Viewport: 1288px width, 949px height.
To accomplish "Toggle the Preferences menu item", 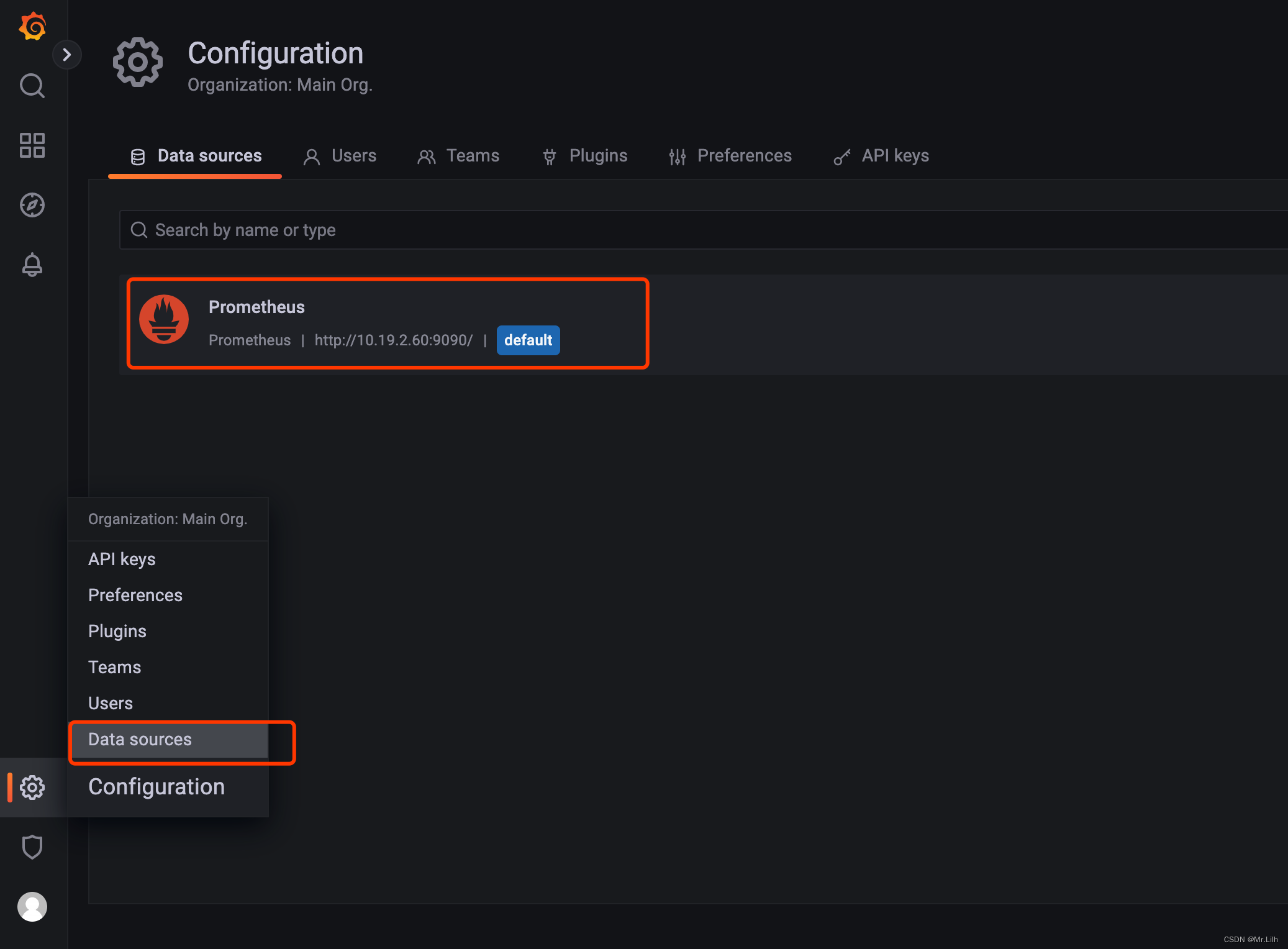I will click(134, 595).
